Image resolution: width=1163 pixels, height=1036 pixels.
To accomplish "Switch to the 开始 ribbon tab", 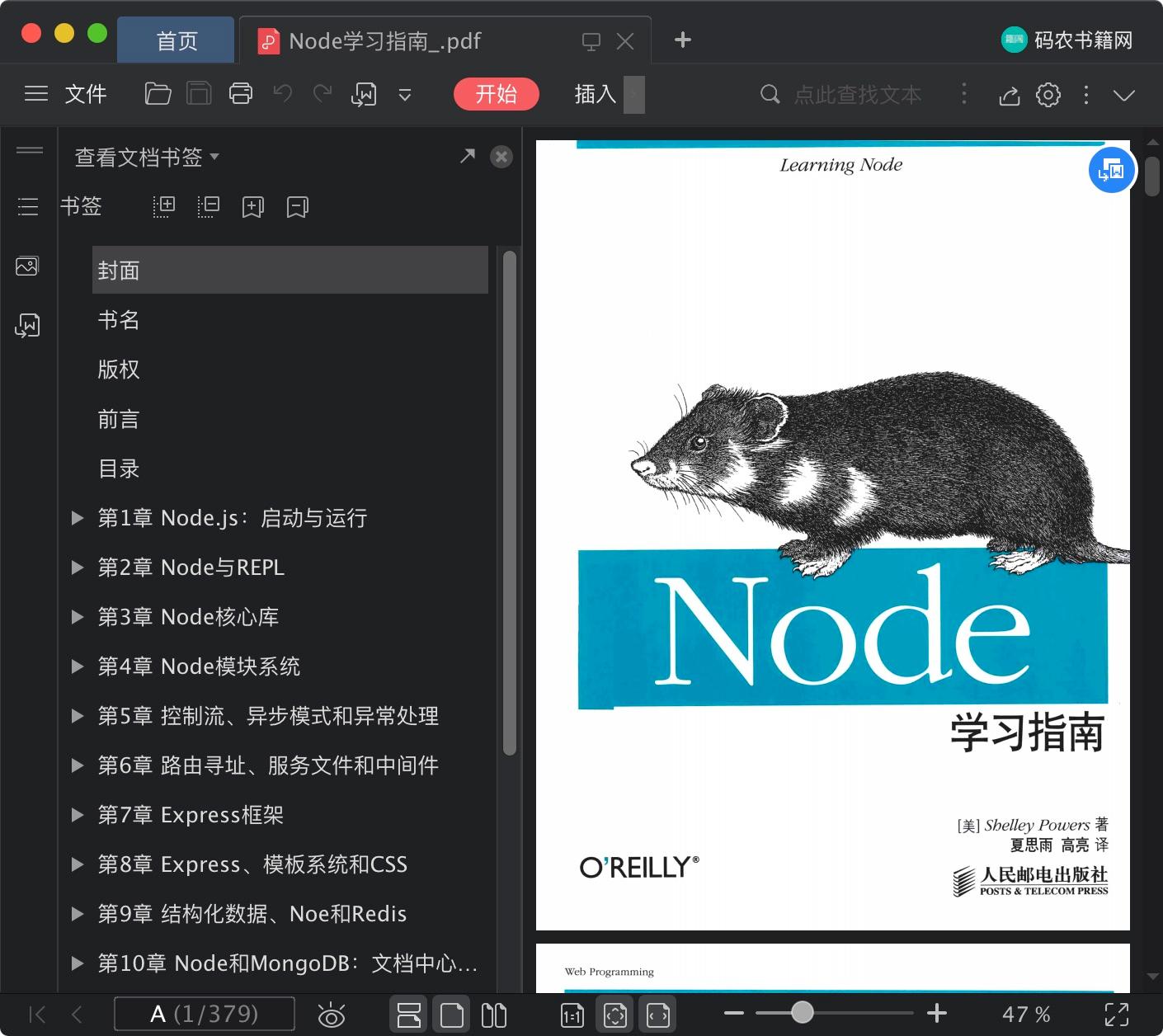I will [497, 94].
